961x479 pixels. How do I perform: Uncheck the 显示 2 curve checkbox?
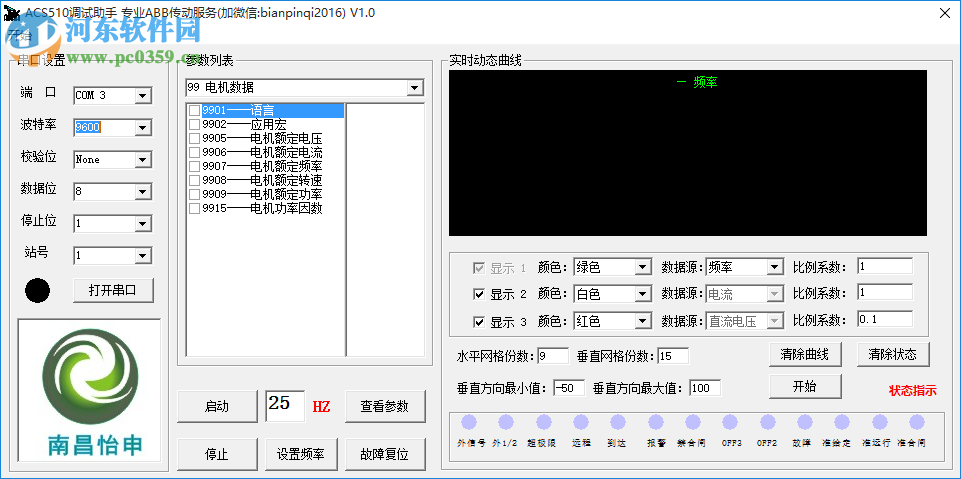[479, 295]
